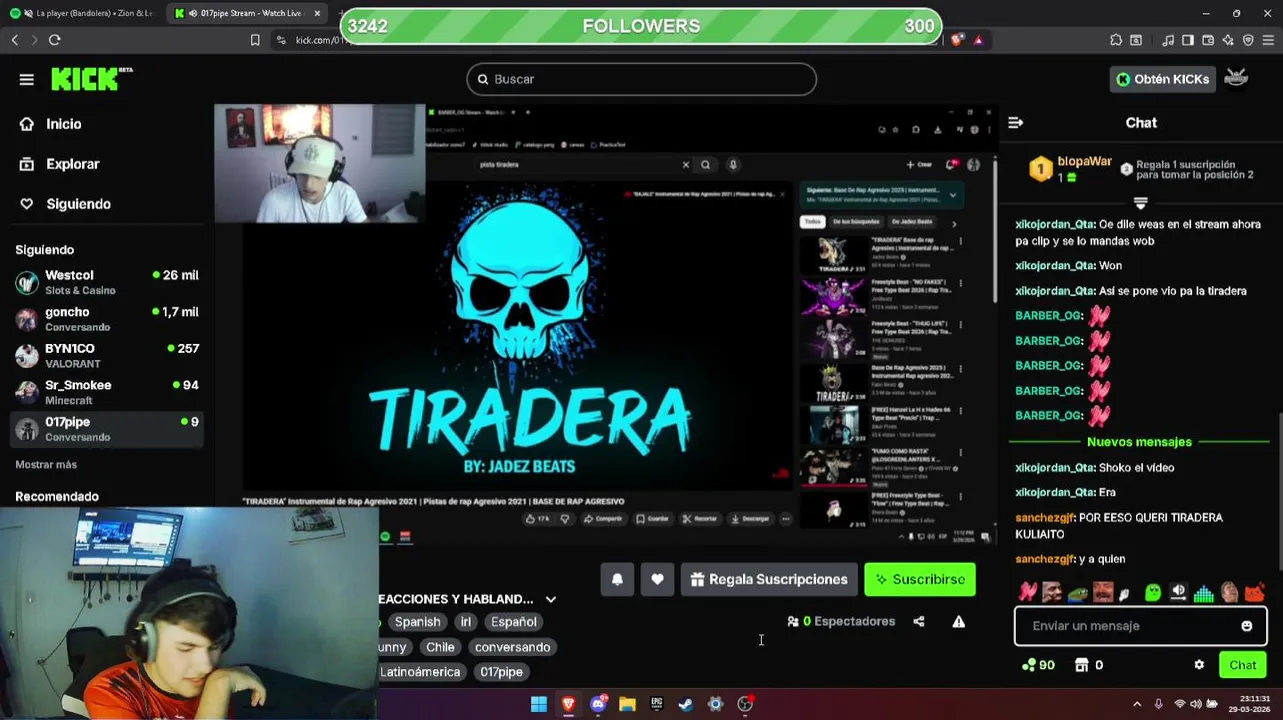1283x720 pixels.
Task: Click blopaWar leaderboard entry
Action: coord(1071,169)
